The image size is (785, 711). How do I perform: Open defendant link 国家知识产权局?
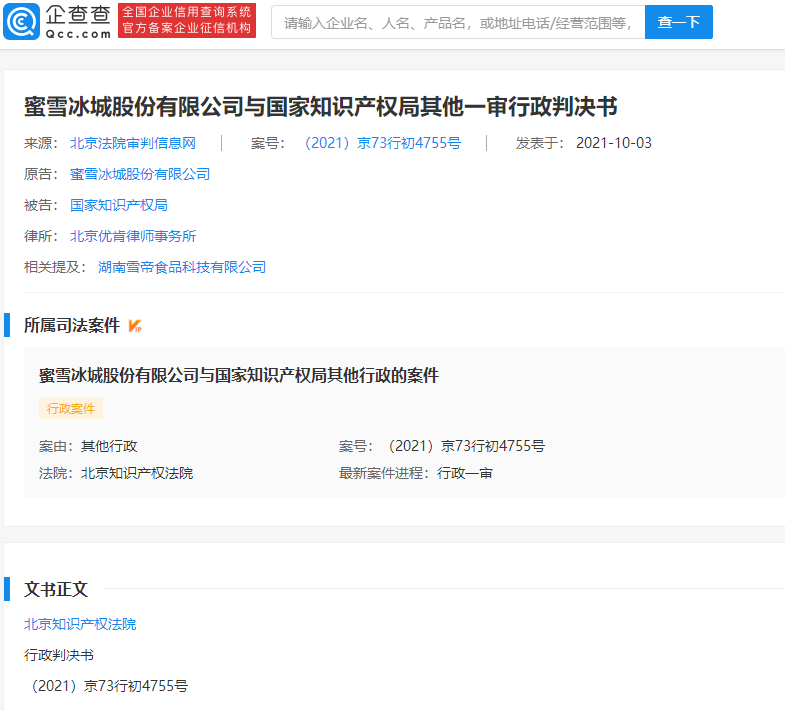(x=119, y=205)
